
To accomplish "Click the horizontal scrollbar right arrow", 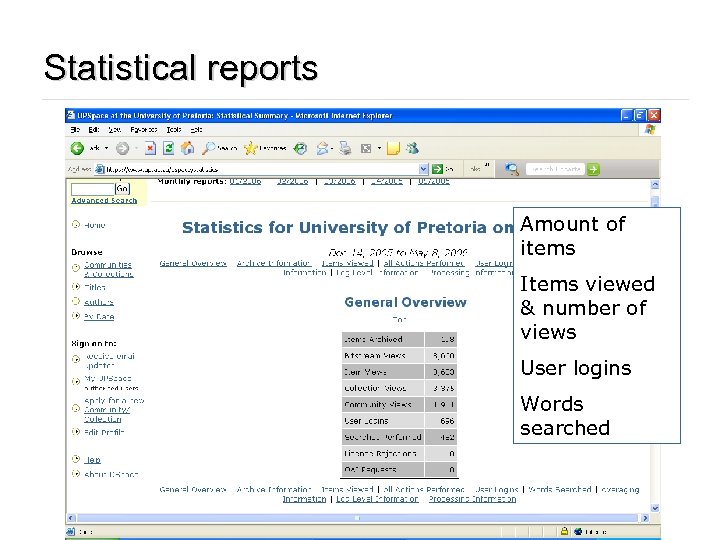I will pos(645,518).
